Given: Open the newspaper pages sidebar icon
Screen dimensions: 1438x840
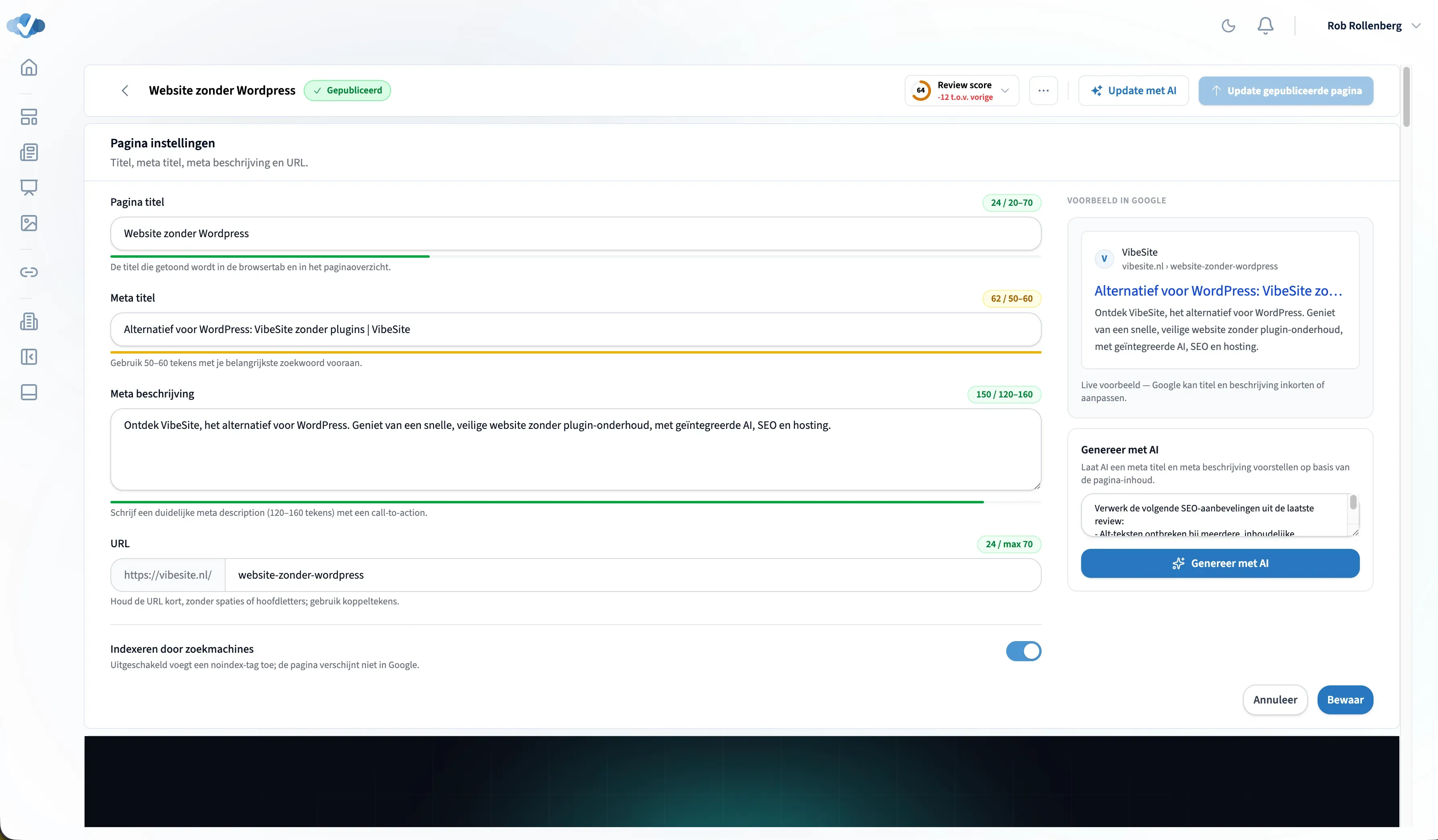Looking at the screenshot, I should (x=29, y=152).
